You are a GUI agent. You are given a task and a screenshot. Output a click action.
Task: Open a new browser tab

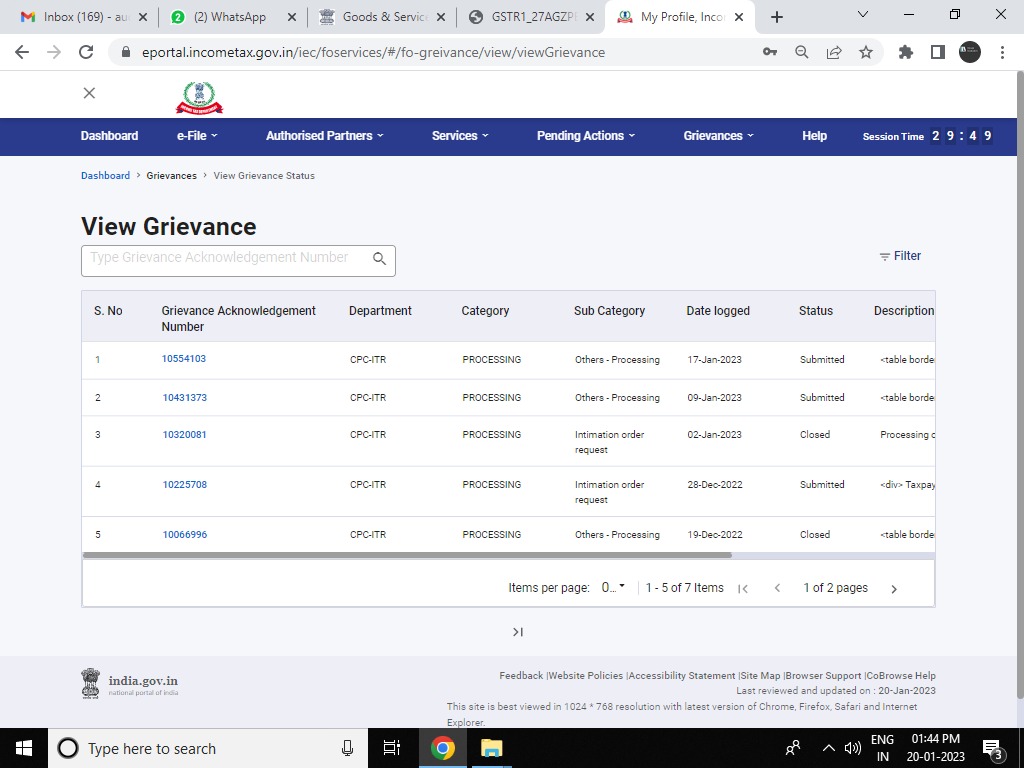pos(776,17)
